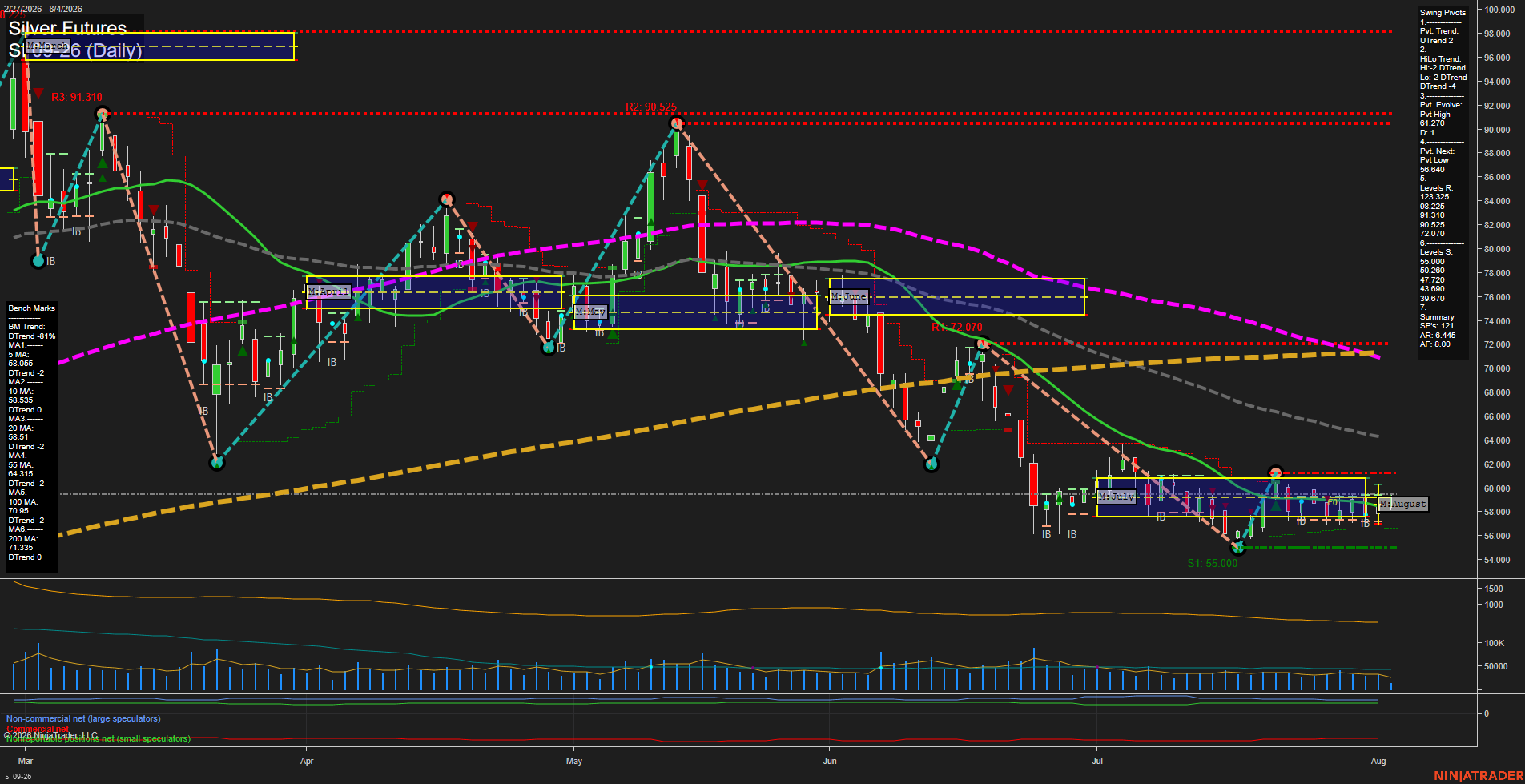This screenshot has width=1525, height=784.
Task: Click the 1500 indicator axis label
Action: [1494, 589]
